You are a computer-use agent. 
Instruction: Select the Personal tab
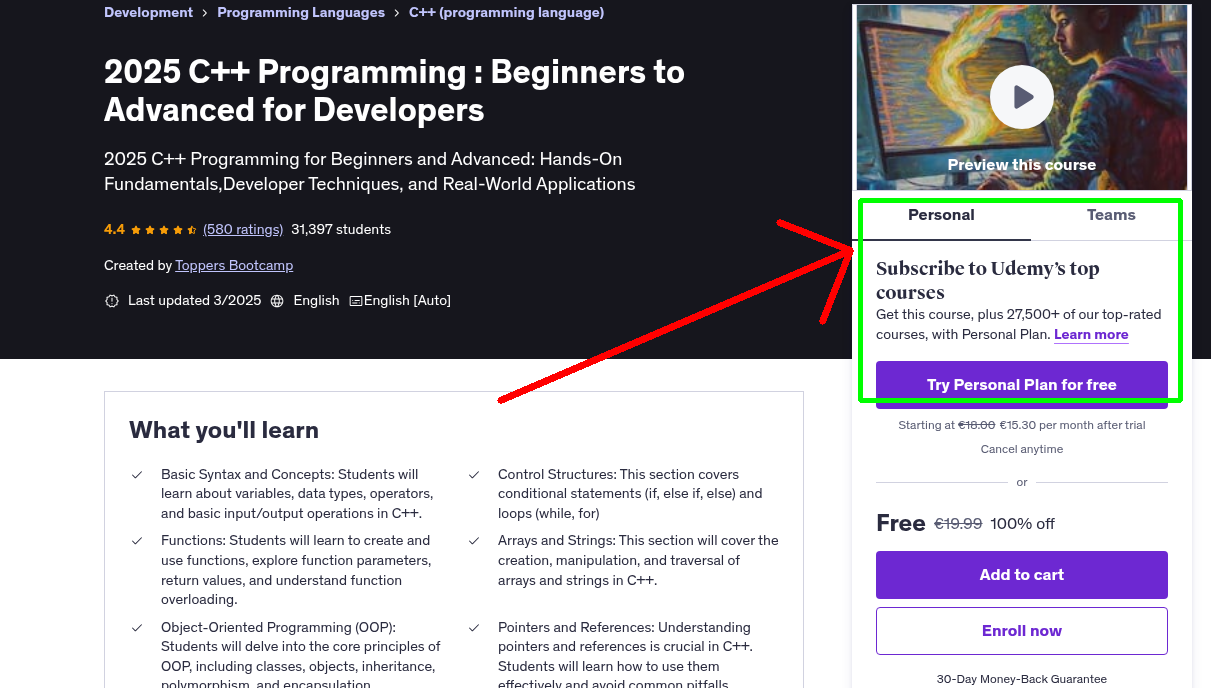941,215
